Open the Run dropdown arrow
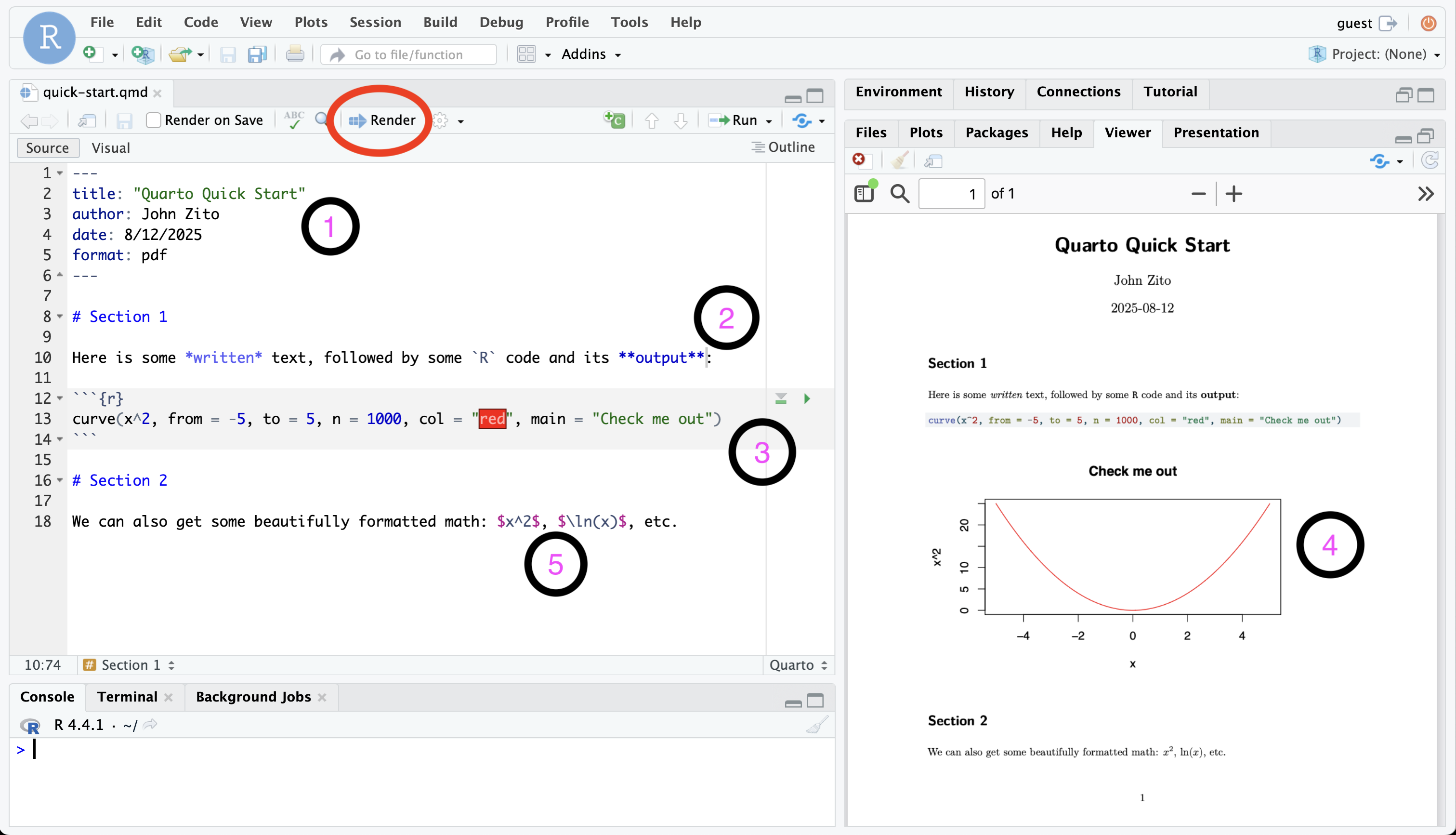1456x835 pixels. [x=769, y=121]
